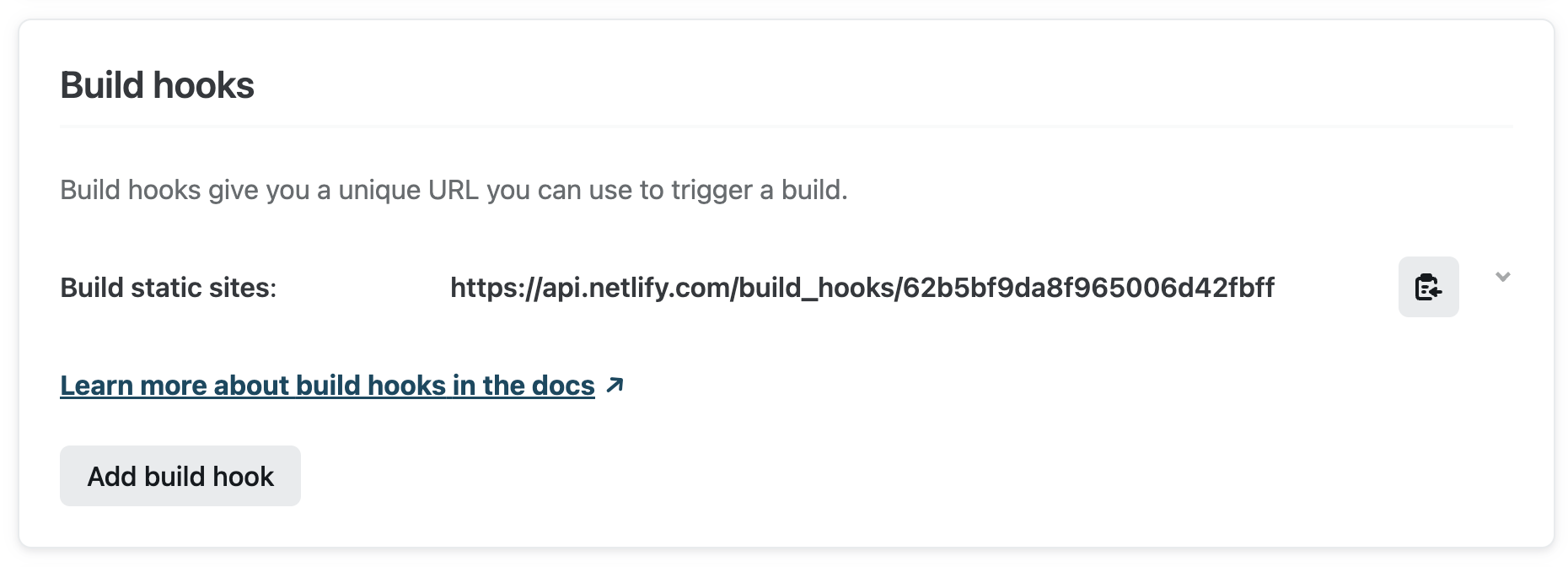Copy the build hook URL to clipboard
This screenshot has height=567, width=1568.
(1428, 287)
